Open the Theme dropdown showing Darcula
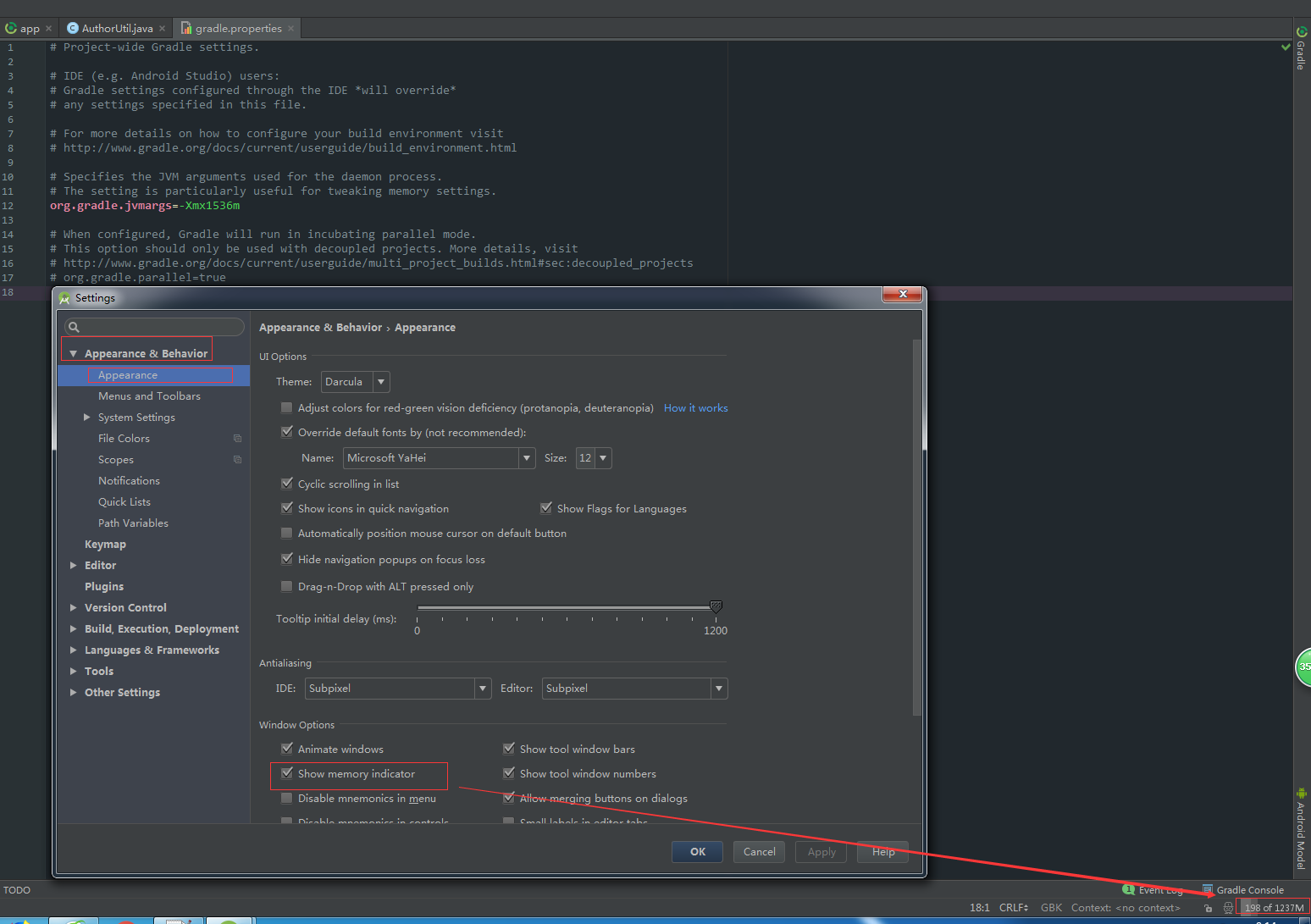Viewport: 1311px width, 924px height. point(380,381)
